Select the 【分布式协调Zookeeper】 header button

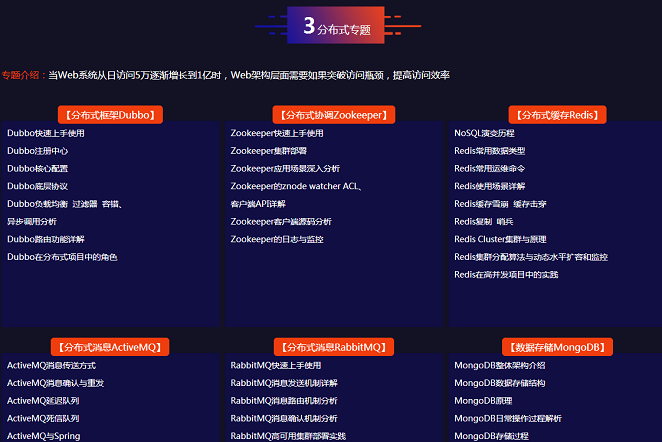point(334,115)
